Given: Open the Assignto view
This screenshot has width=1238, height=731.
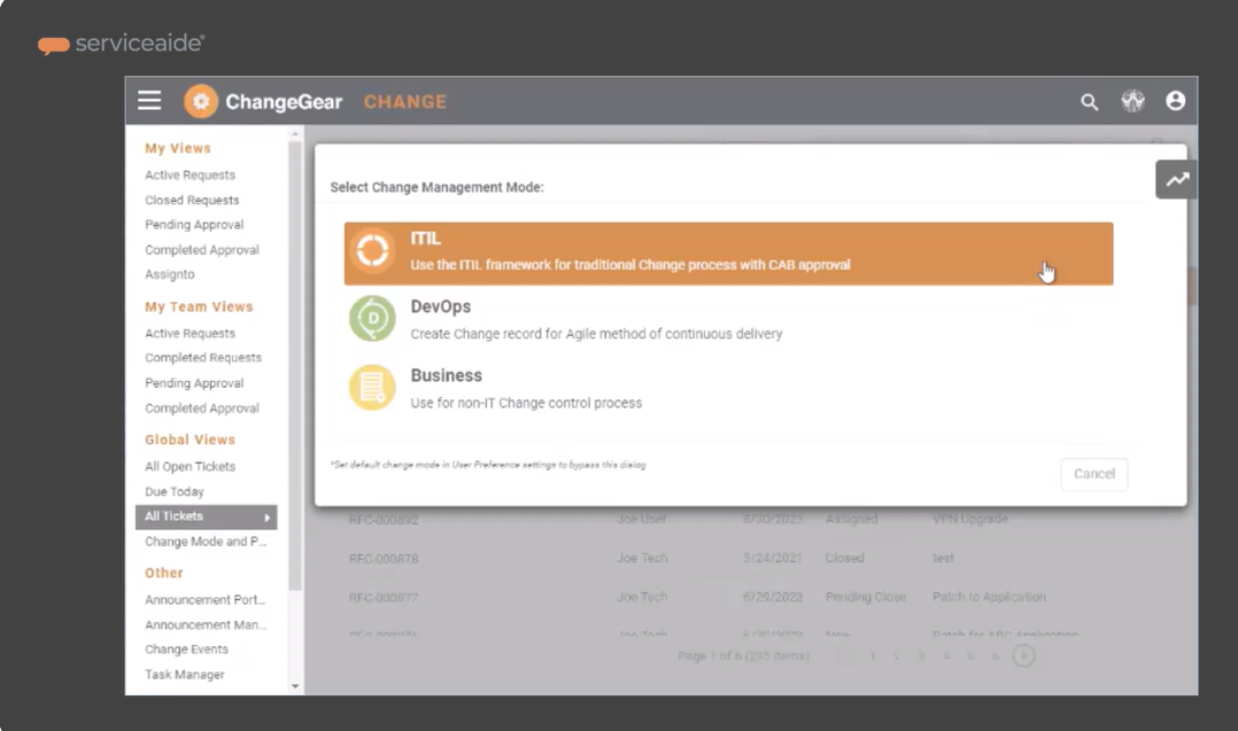Looking at the screenshot, I should tap(170, 274).
